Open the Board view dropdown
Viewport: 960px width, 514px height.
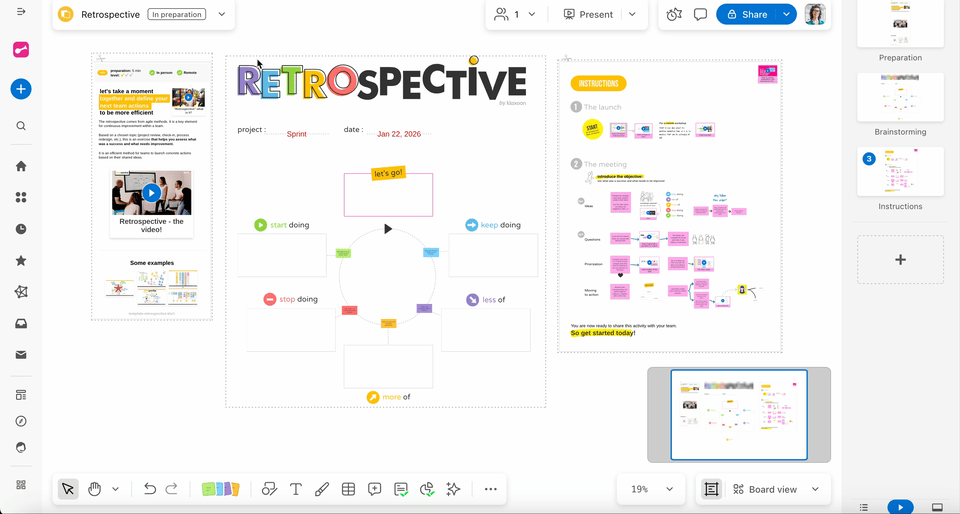(776, 489)
